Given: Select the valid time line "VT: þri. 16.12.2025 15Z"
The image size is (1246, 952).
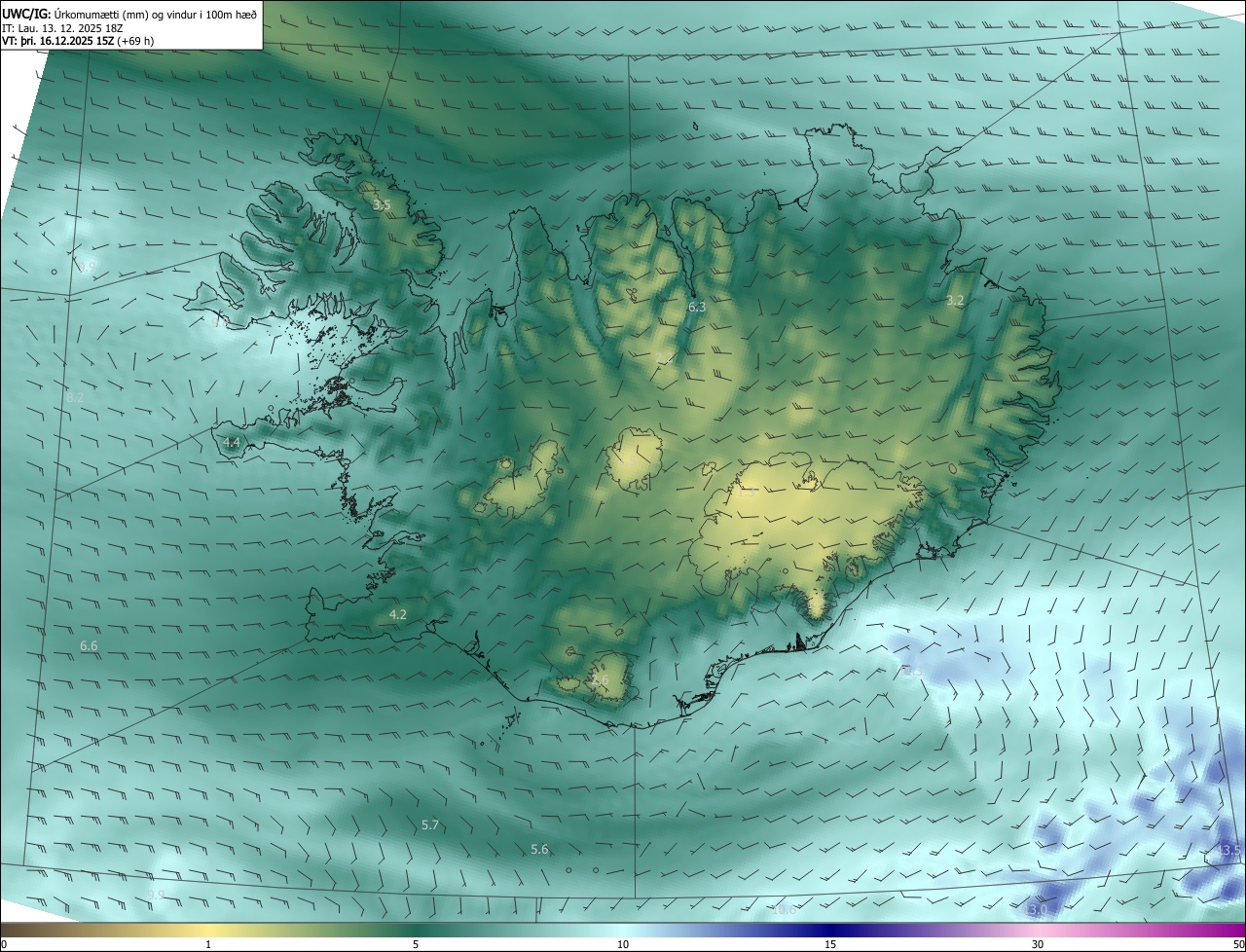Looking at the screenshot, I should (x=57, y=41).
